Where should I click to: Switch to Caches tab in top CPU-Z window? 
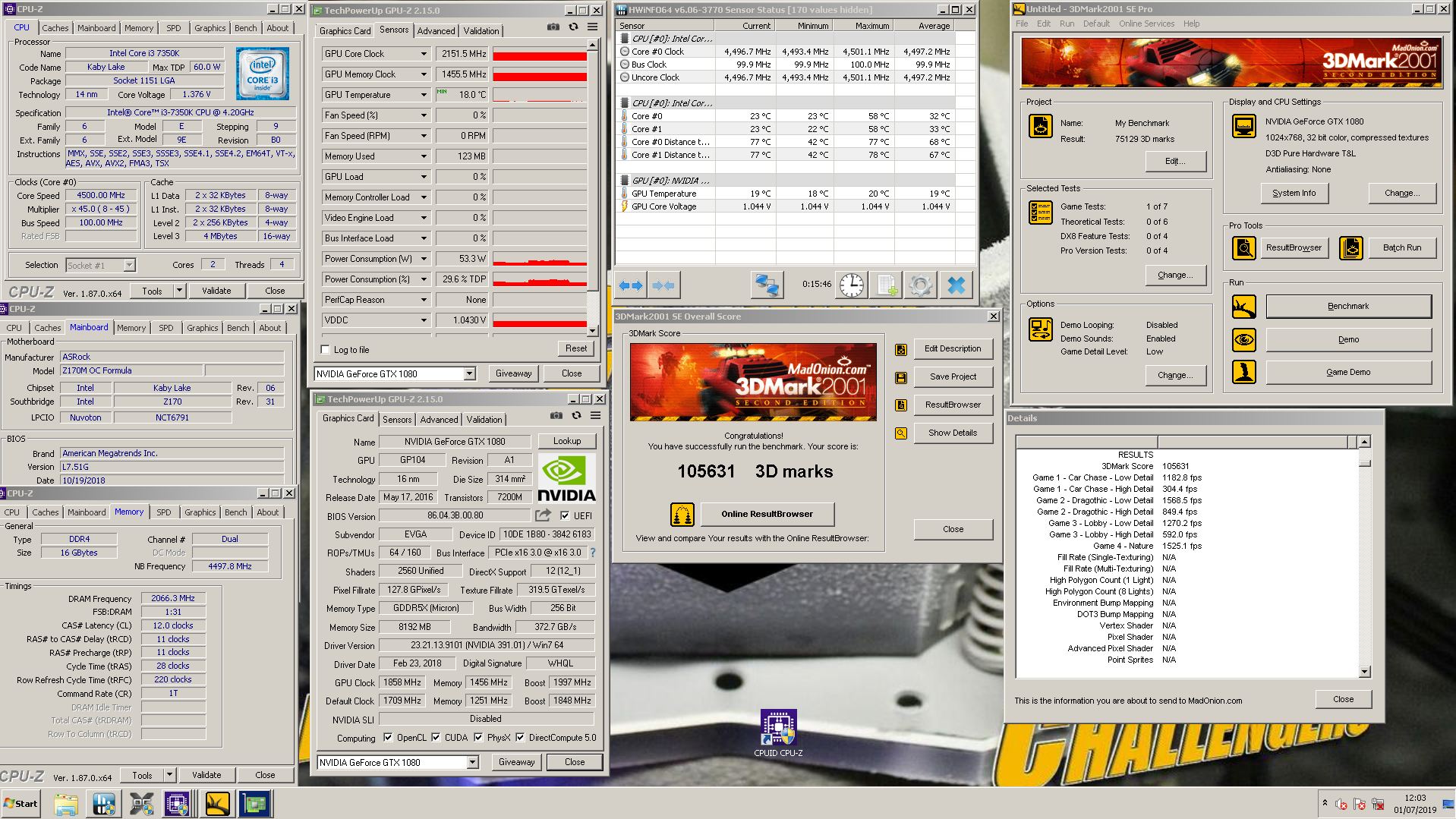click(55, 28)
